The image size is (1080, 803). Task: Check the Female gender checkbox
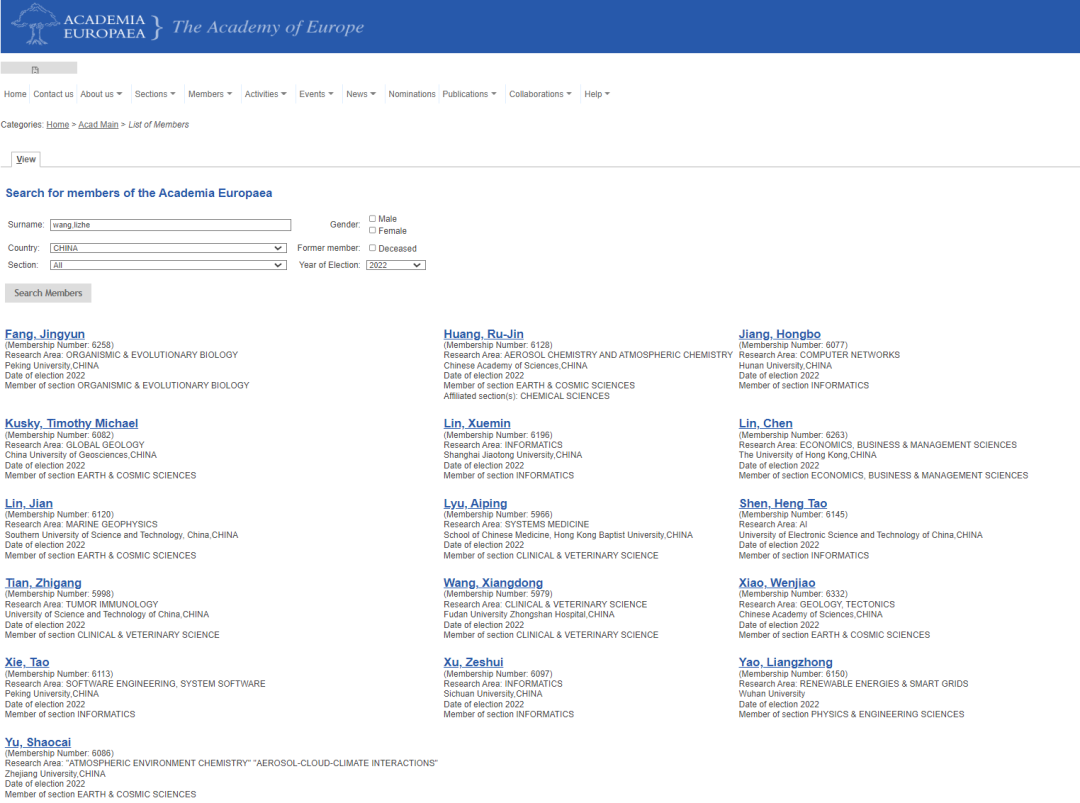(373, 230)
